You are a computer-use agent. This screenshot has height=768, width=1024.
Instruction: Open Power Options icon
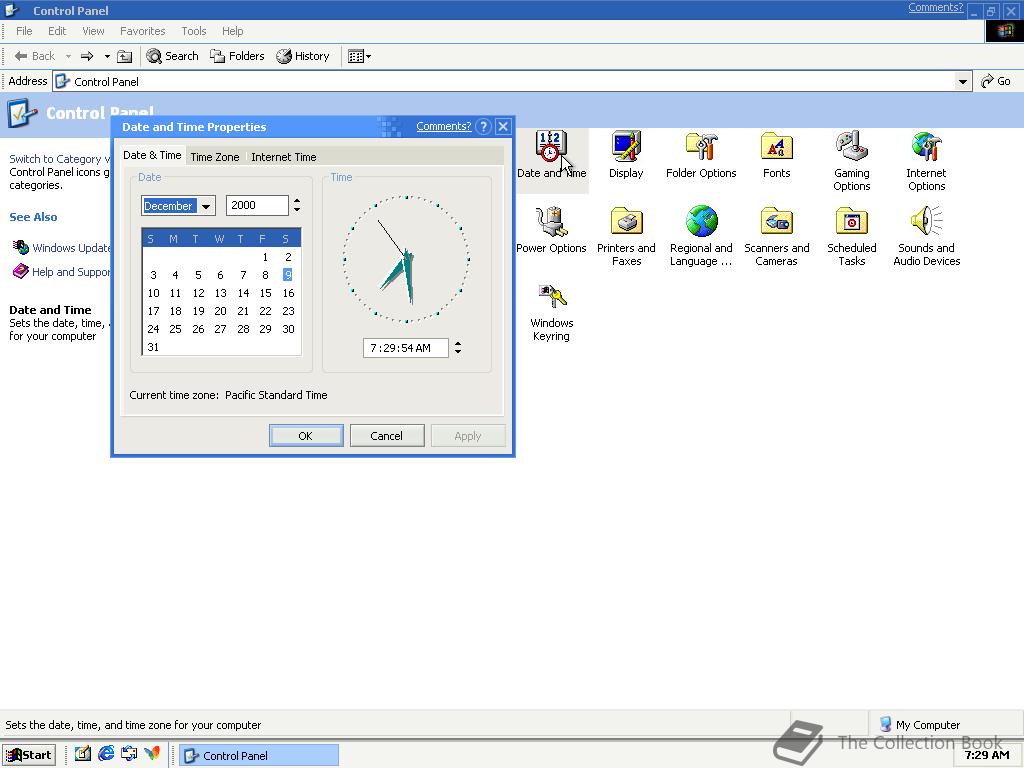551,230
